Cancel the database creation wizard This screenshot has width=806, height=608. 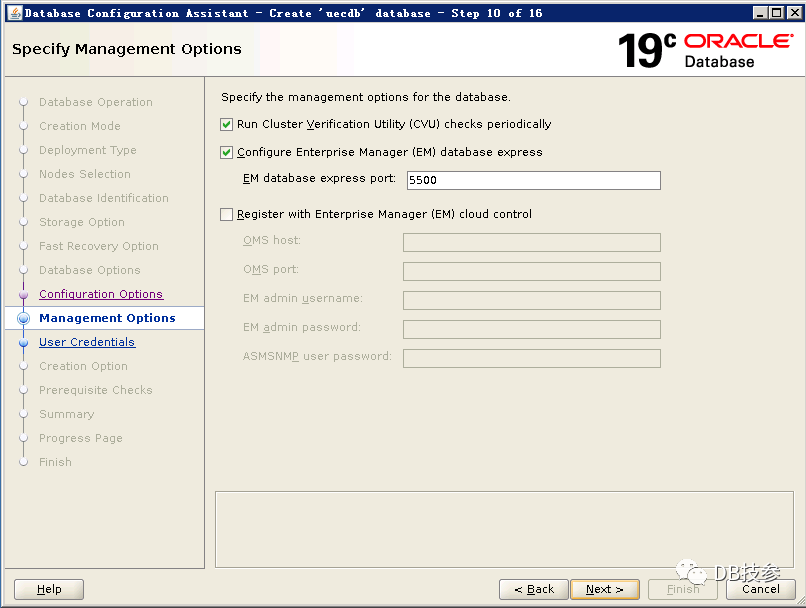[761, 589]
